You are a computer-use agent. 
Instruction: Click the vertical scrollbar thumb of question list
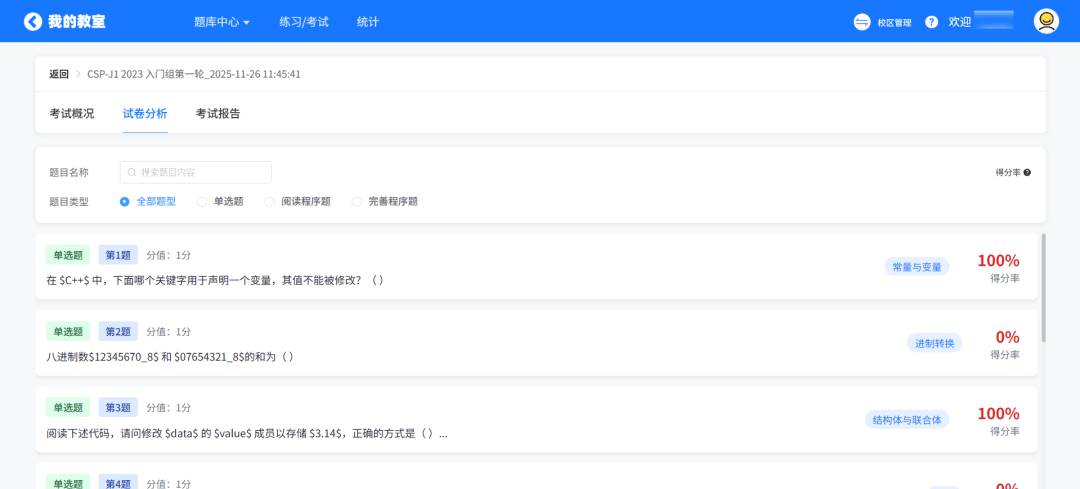coord(1043,288)
